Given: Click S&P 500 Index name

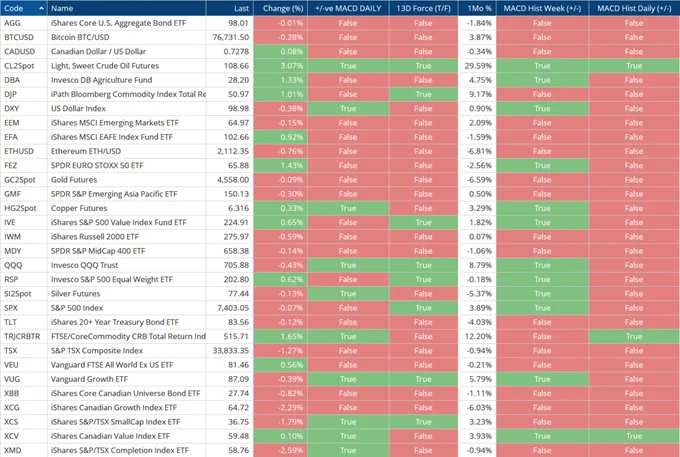Looking at the screenshot, I should [77, 308].
